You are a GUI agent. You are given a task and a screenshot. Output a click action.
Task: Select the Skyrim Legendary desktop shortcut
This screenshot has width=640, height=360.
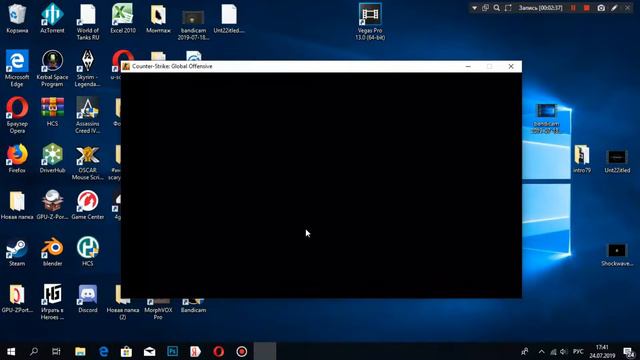(x=87, y=68)
